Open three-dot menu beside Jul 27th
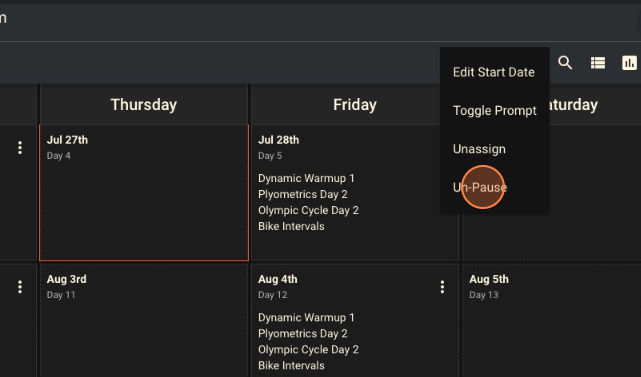The height and width of the screenshot is (377, 641). coord(20,148)
